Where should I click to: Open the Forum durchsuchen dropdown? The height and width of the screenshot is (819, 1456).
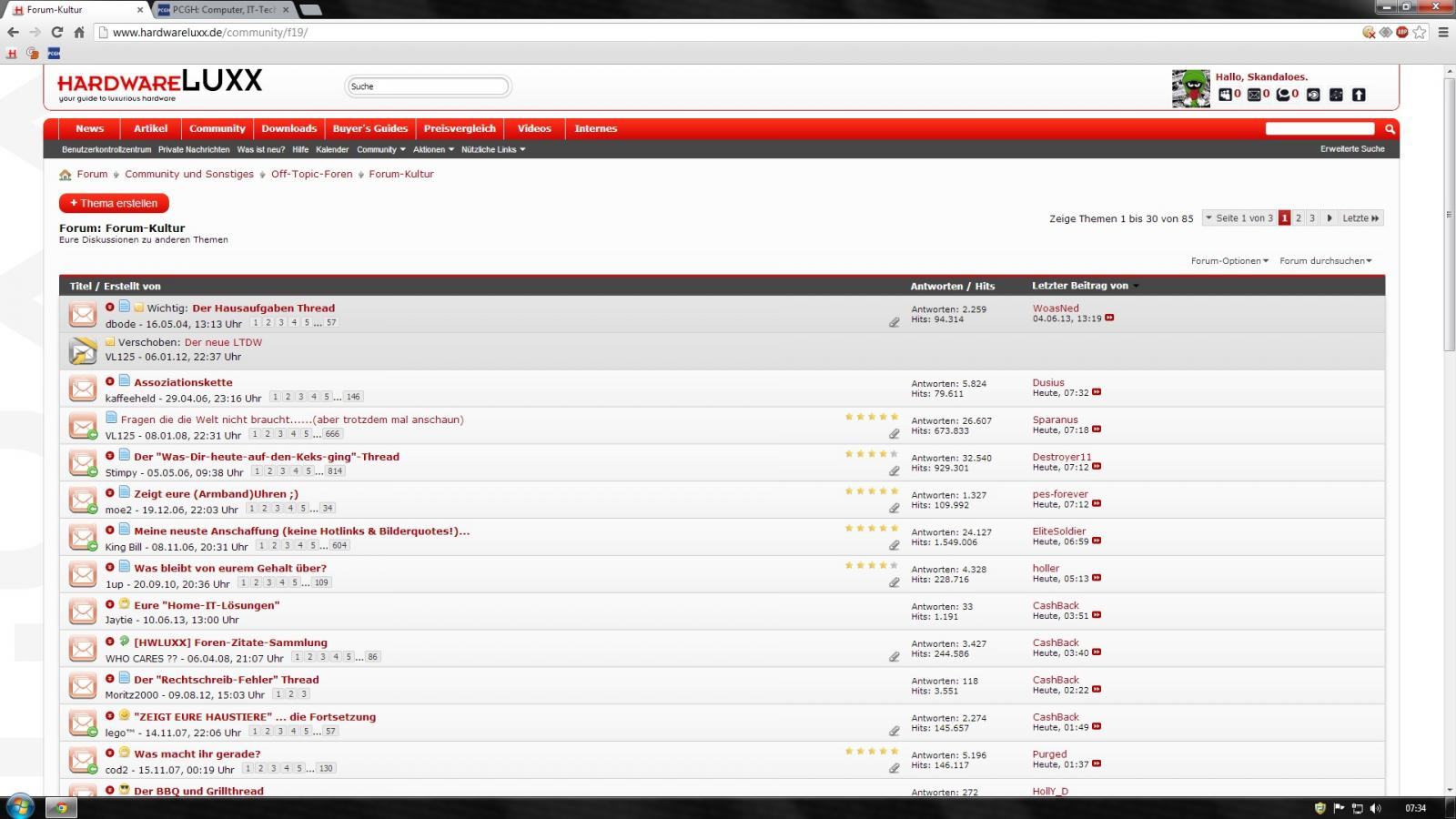tap(1325, 261)
